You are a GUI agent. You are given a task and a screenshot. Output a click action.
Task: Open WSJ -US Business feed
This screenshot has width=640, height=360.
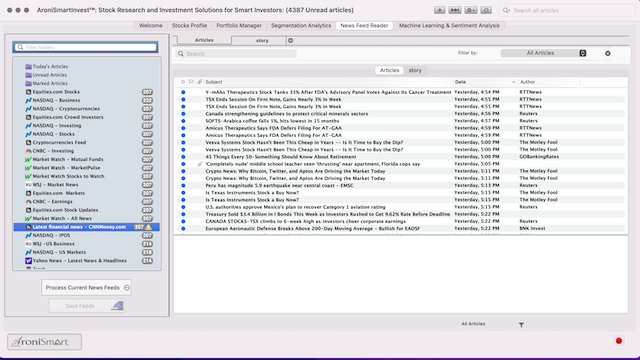pos(53,244)
